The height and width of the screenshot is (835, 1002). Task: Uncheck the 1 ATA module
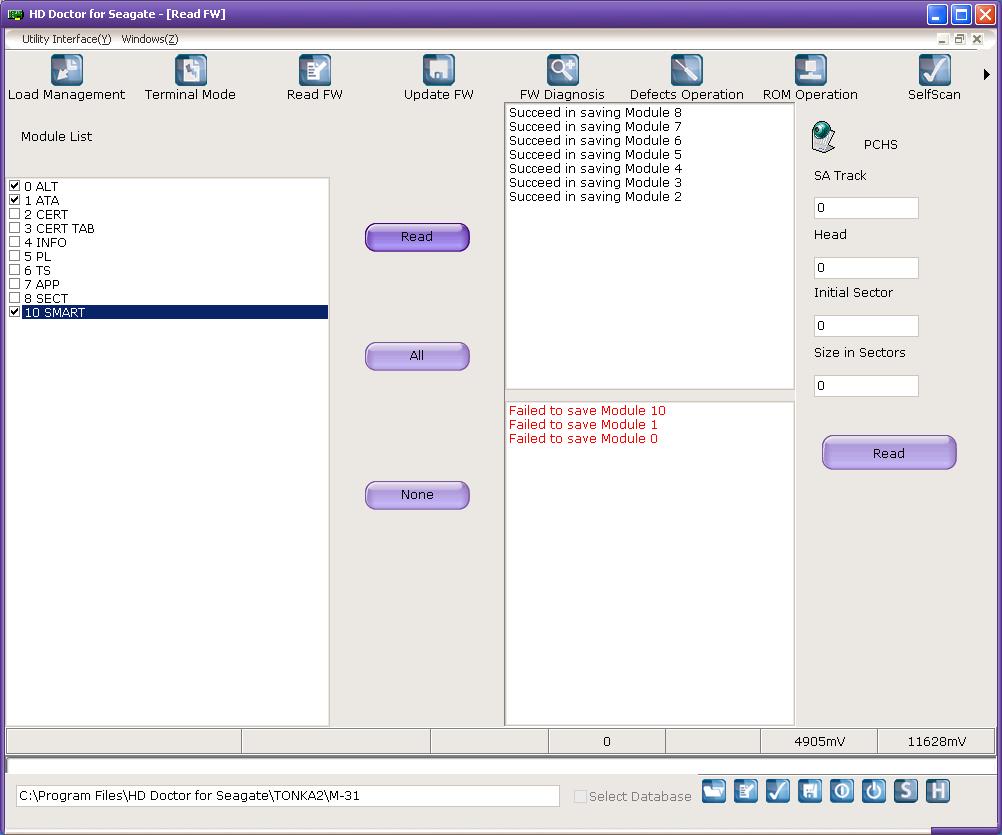(15, 200)
